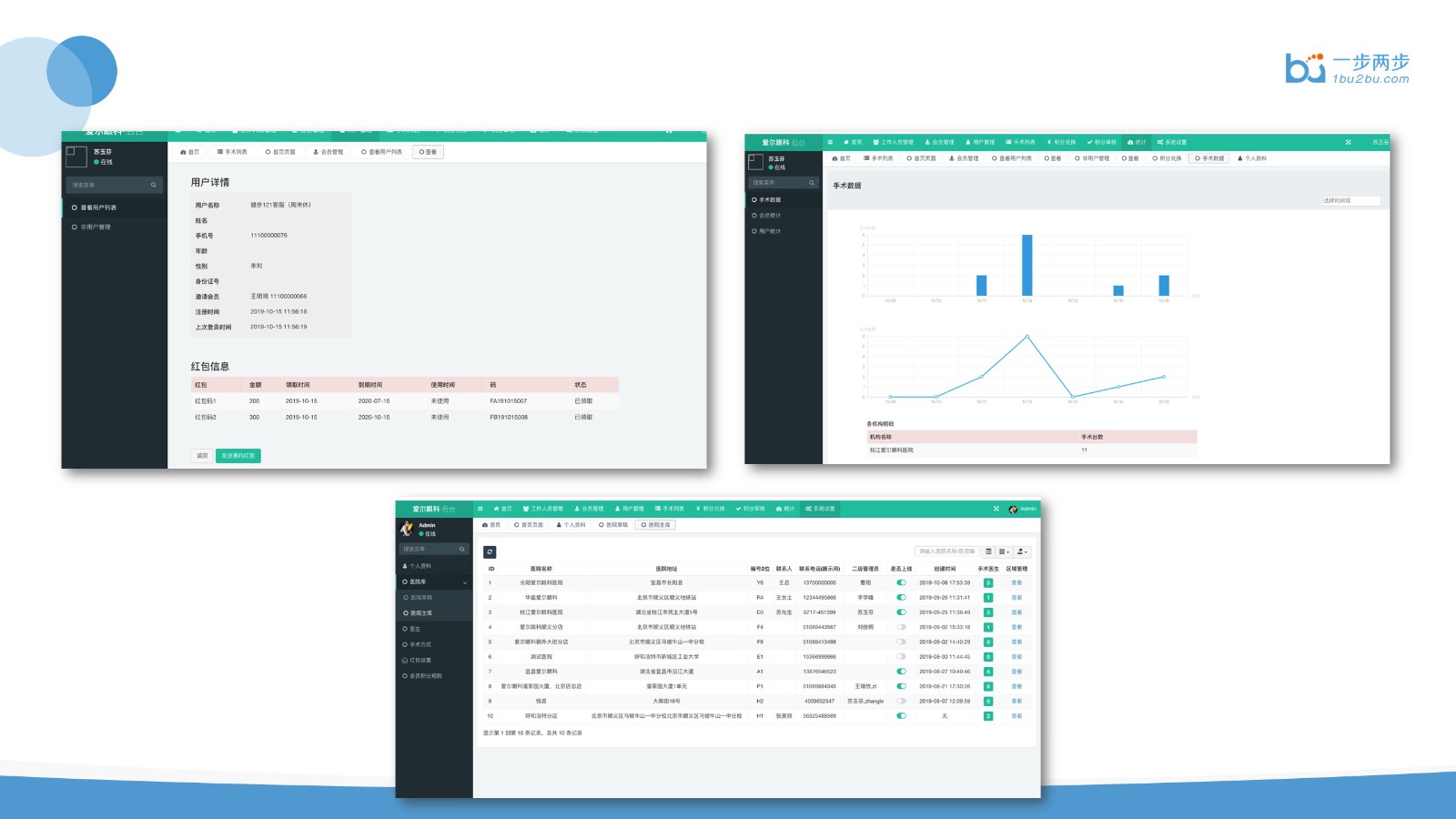Click 查看 link in hospital row 1
This screenshot has height=819, width=1456.
click(x=1016, y=582)
